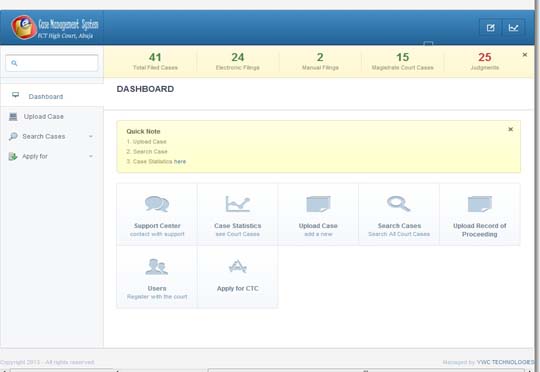Open the edit/compose icon in header
540x372 pixels.
pos(490,28)
